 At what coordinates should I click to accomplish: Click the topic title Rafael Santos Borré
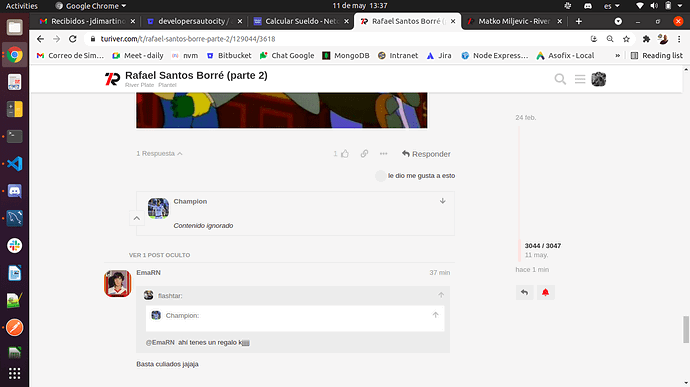click(x=196, y=75)
